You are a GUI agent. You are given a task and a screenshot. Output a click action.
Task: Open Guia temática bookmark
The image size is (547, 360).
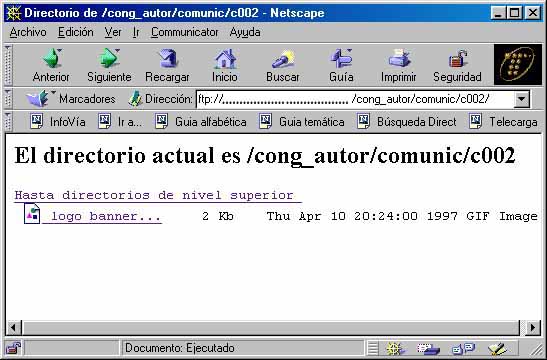(302, 122)
